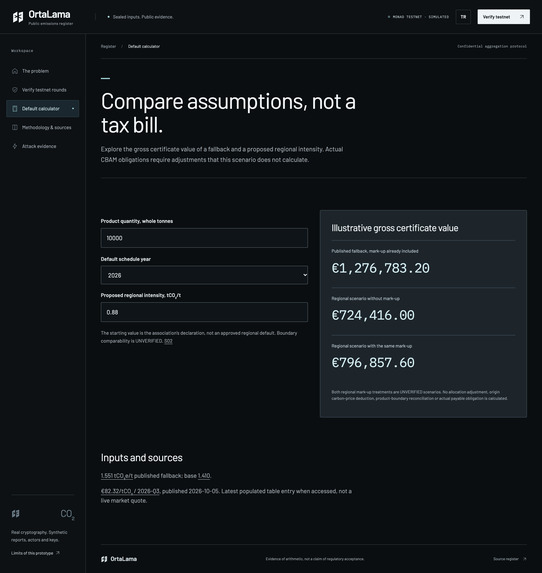This screenshot has width=542, height=573.
Task: Click 'Published fallback, mark-up already included' label
Action: pyautogui.click(x=375, y=251)
